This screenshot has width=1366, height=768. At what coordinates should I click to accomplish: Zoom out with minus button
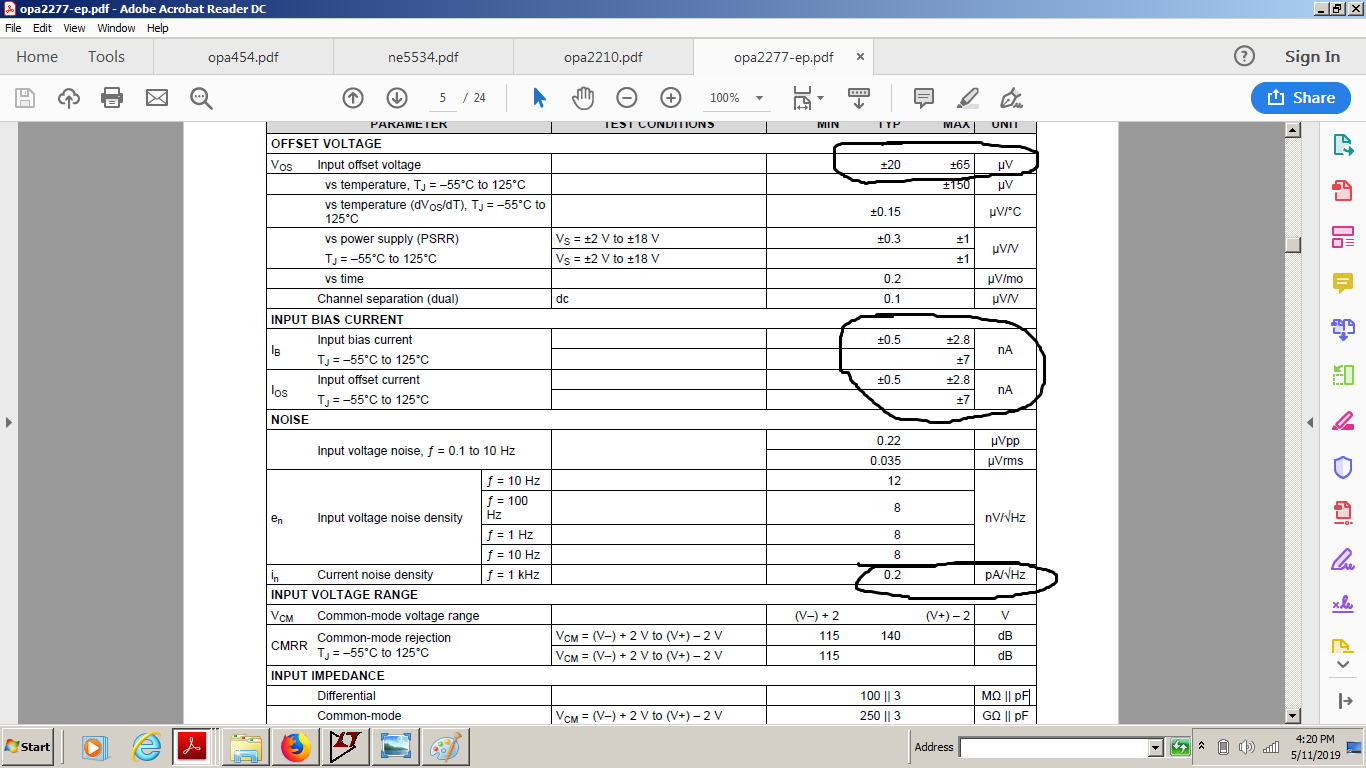(627, 98)
